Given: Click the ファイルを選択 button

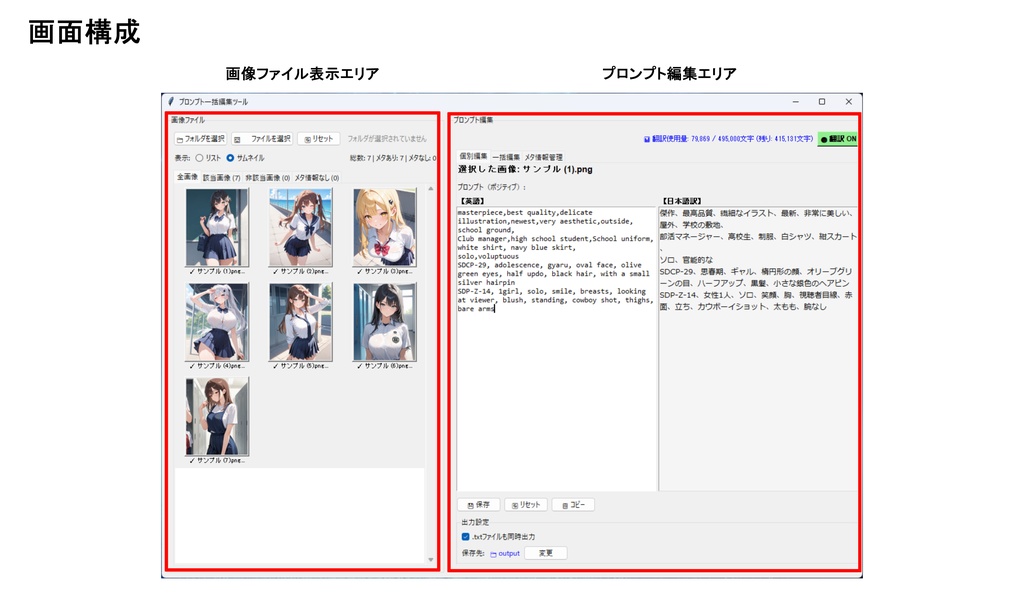Looking at the screenshot, I should pos(262,139).
